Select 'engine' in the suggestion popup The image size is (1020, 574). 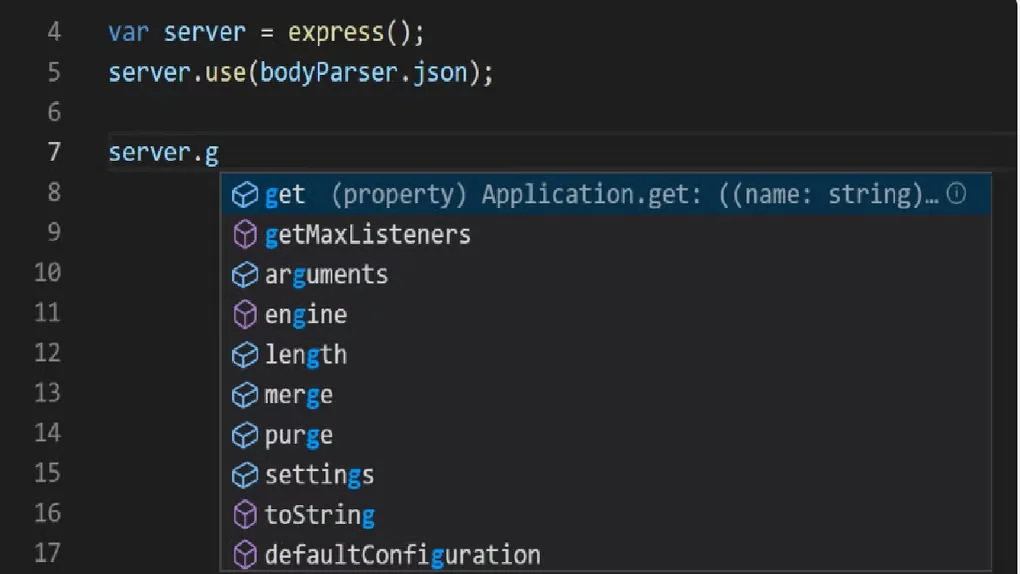pyautogui.click(x=606, y=315)
